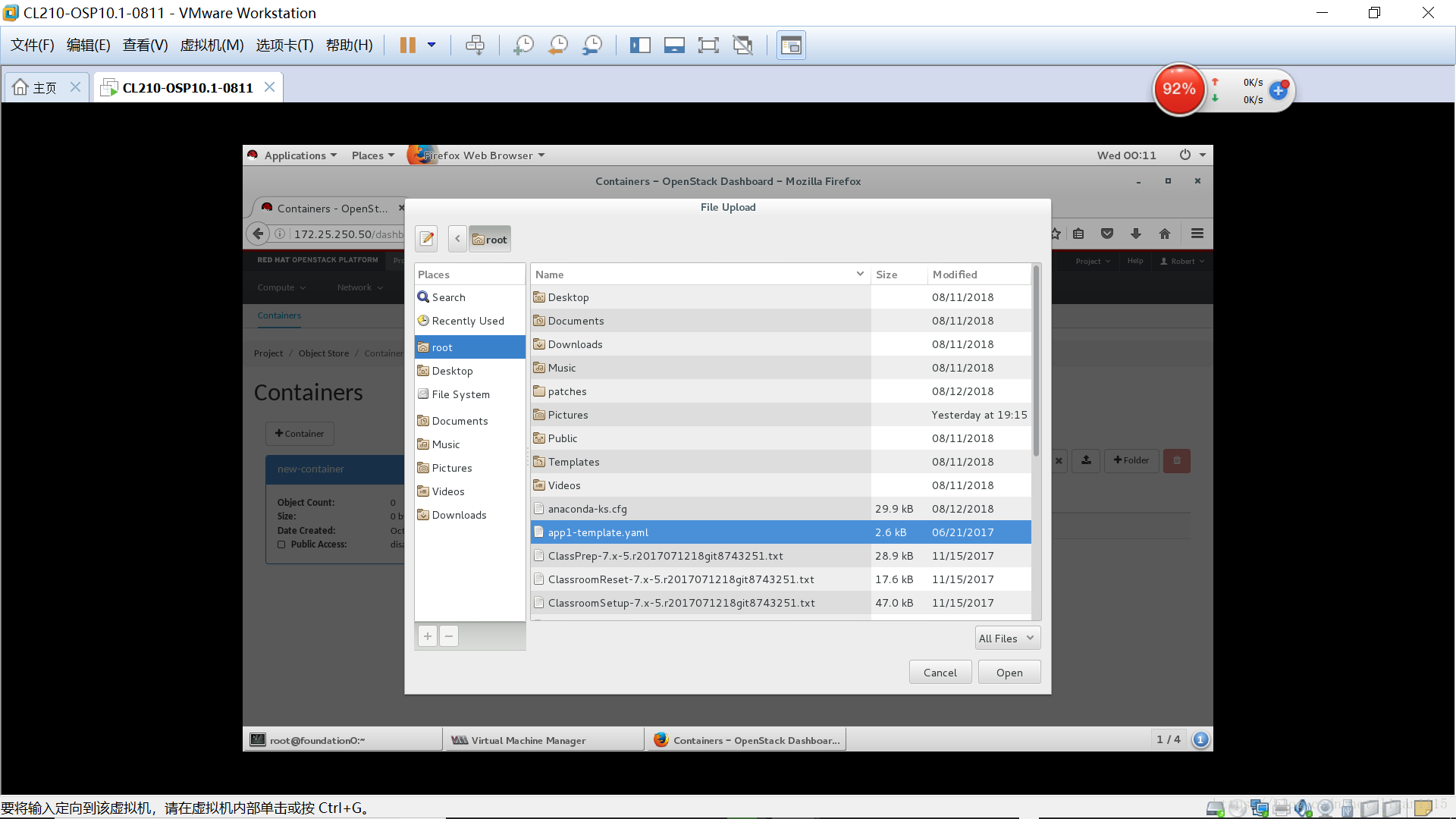Click VMware take snapshot icon
This screenshot has width=1456, height=819.
[x=523, y=45]
